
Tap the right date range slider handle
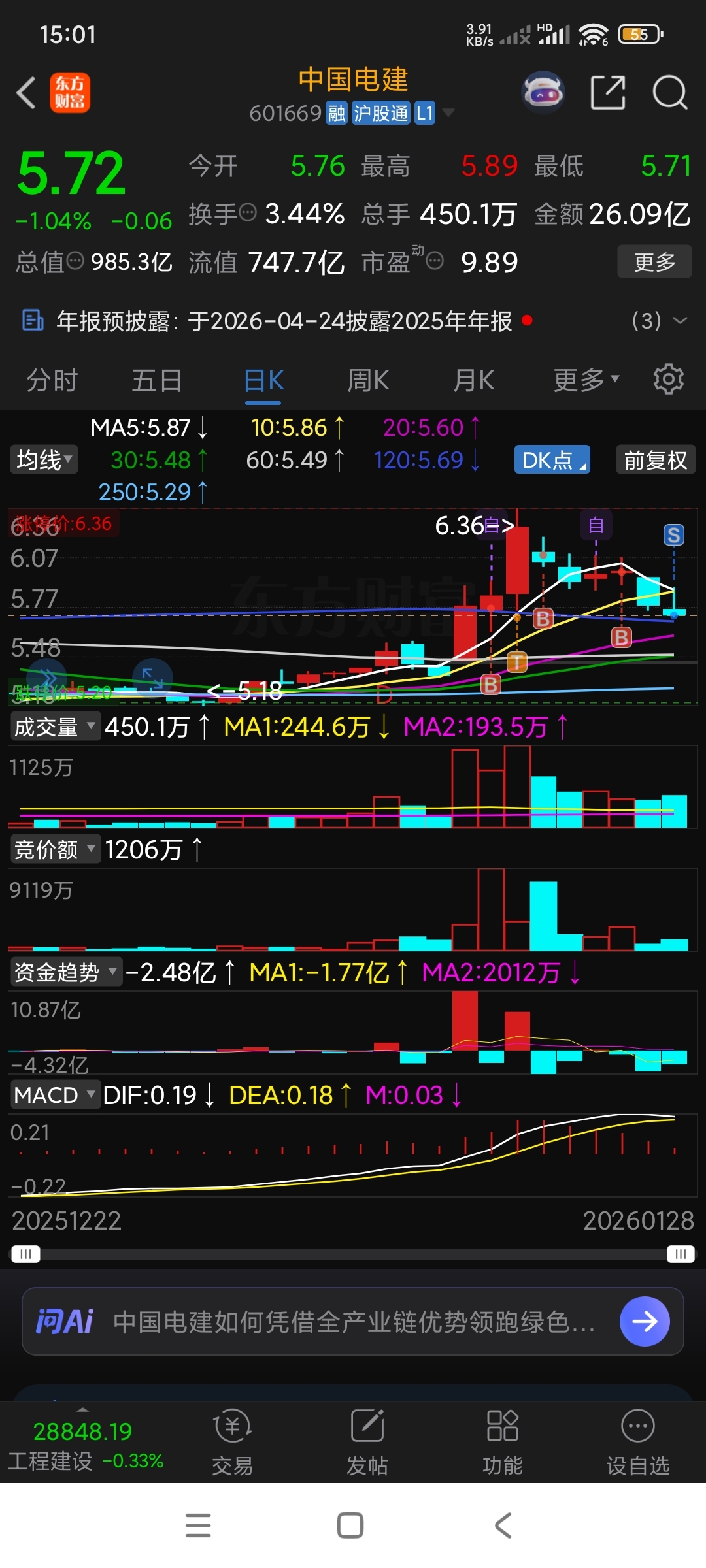point(681,1254)
